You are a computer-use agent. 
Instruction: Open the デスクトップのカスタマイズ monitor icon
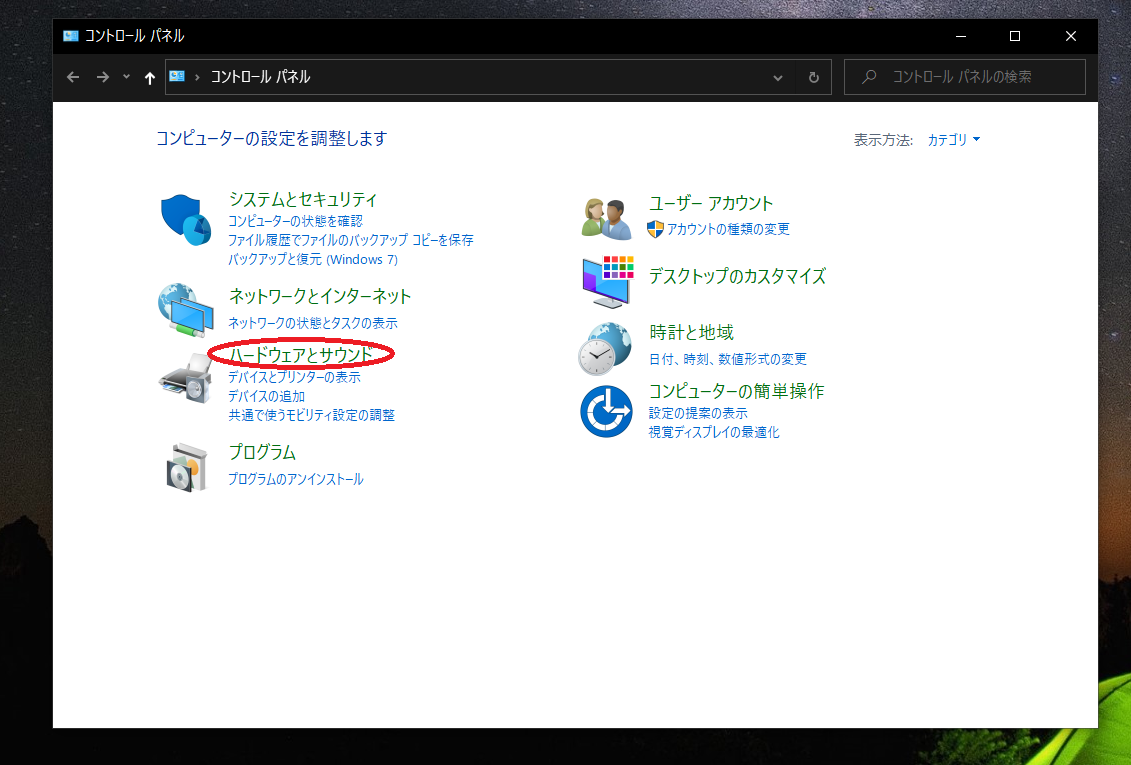[x=608, y=281]
